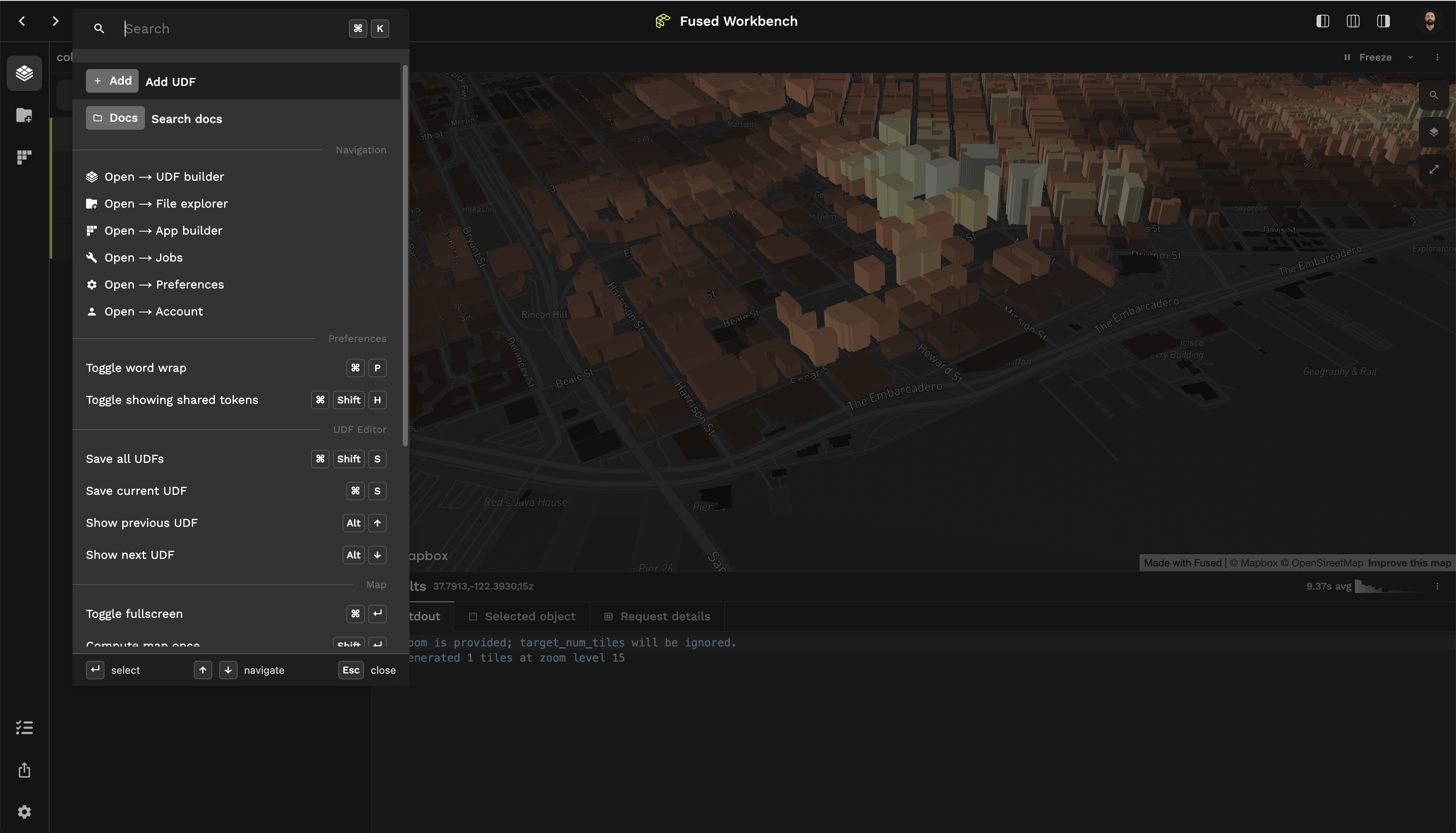Show the left panel layout icon
Screen dimensions: 1456x833
1322,21
